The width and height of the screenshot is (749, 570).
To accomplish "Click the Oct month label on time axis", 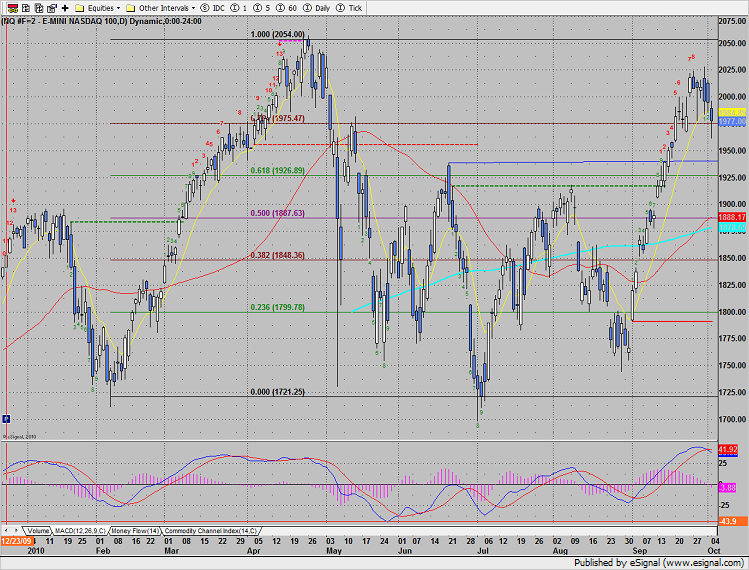I will 714,551.
